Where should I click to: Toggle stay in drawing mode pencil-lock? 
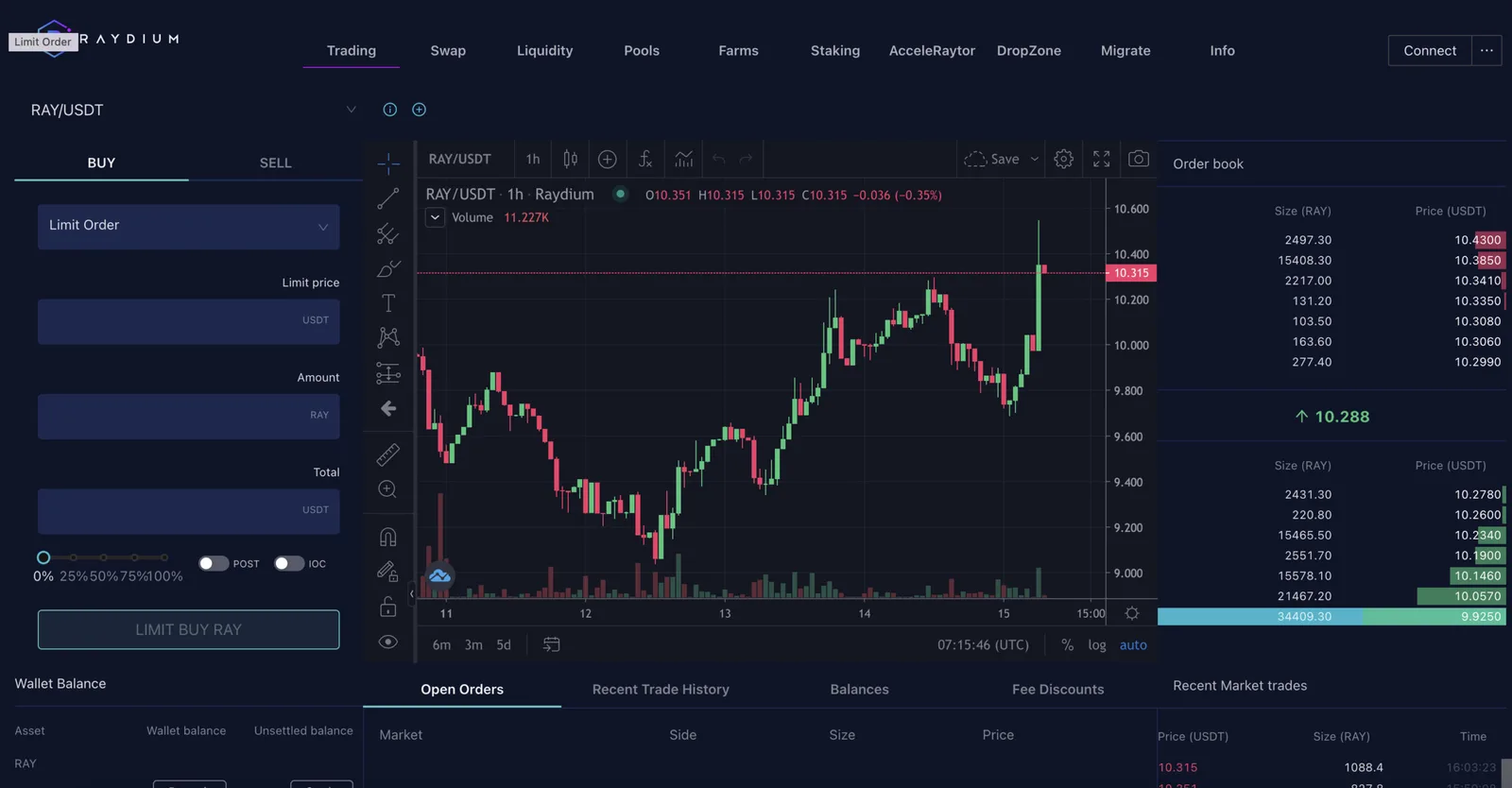click(387, 572)
